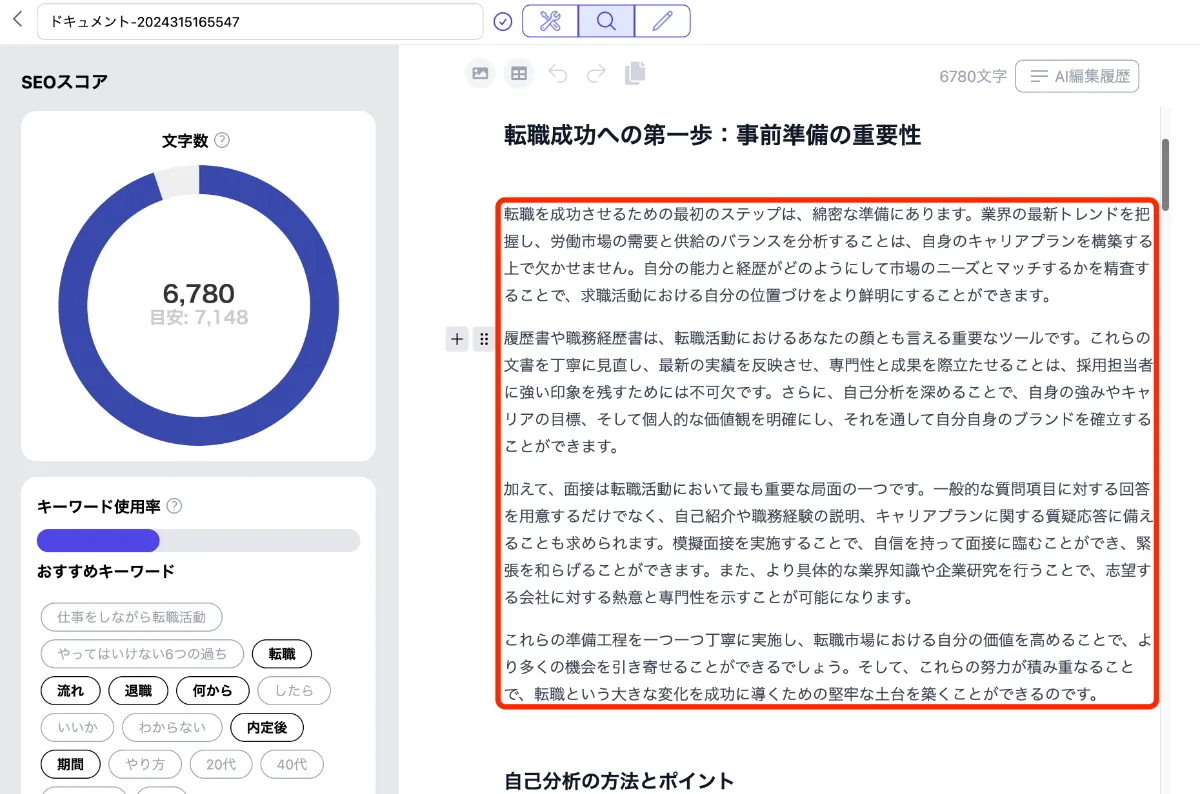Click the 文字数 donut chart
This screenshot has height=794, width=1200.
pos(198,305)
